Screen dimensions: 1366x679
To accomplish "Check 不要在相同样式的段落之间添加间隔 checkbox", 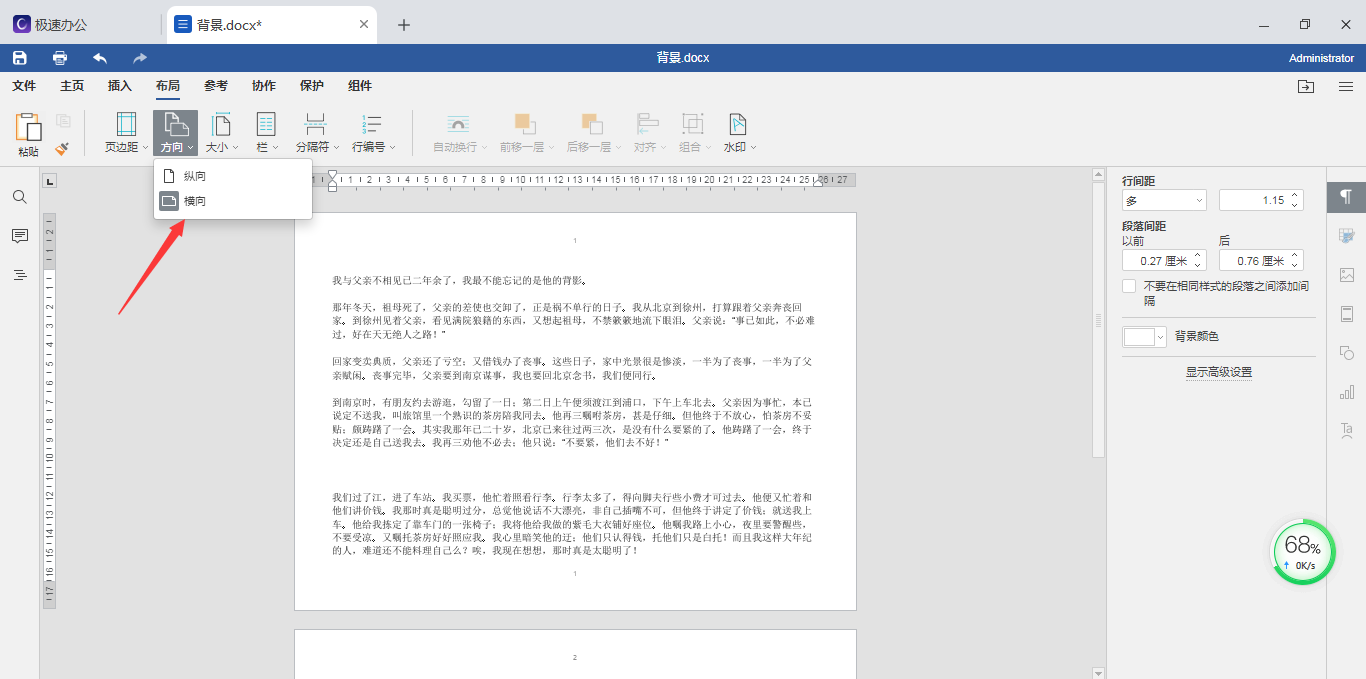I will pos(1129,286).
